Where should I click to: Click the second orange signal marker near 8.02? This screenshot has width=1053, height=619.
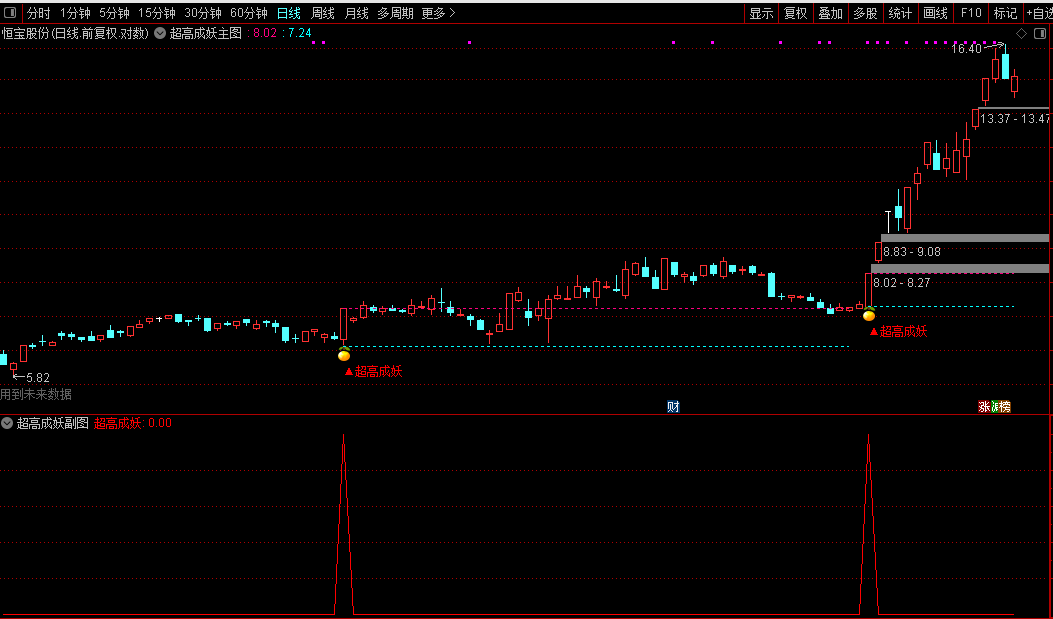click(x=869, y=315)
